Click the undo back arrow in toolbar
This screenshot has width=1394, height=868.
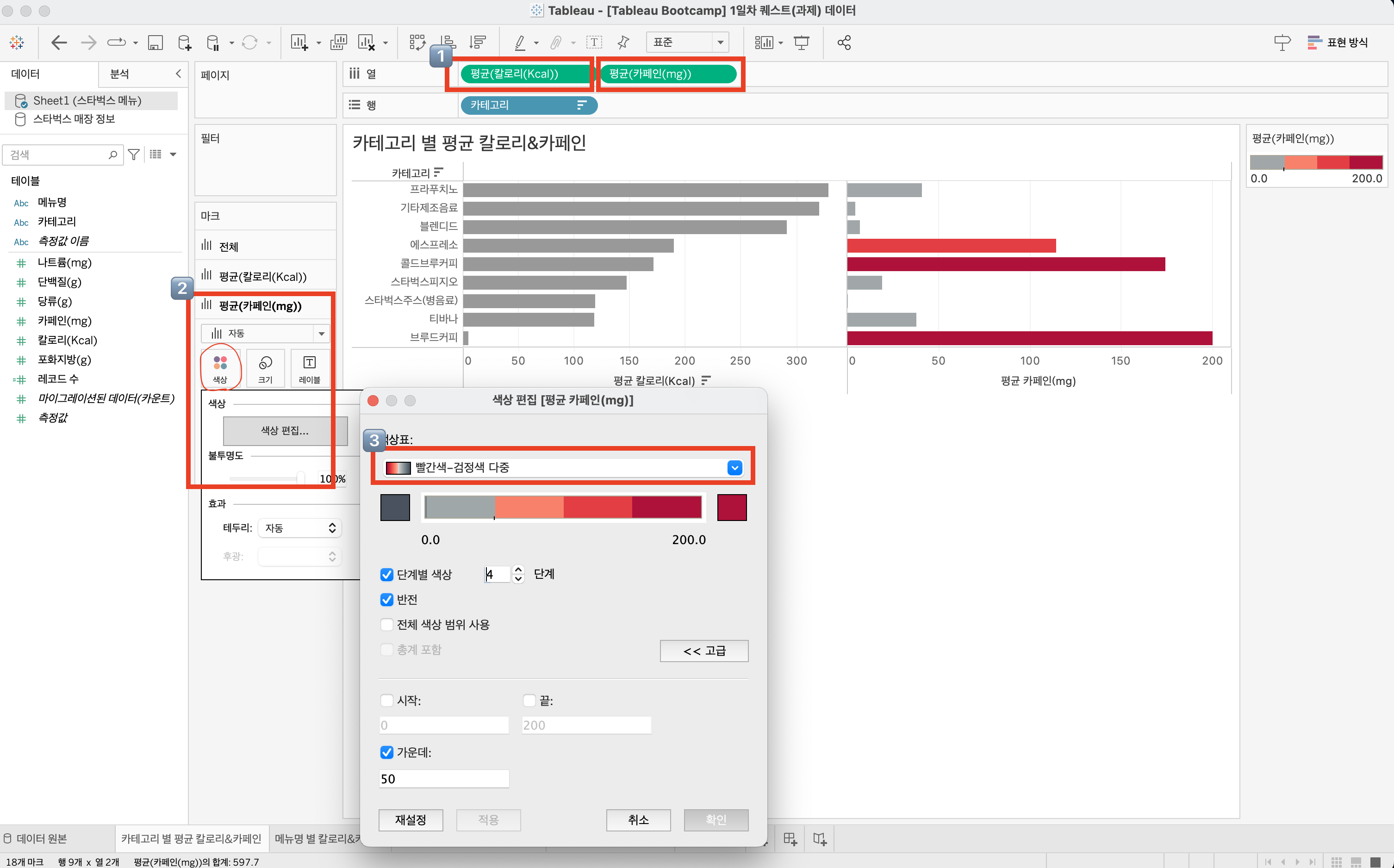59,43
